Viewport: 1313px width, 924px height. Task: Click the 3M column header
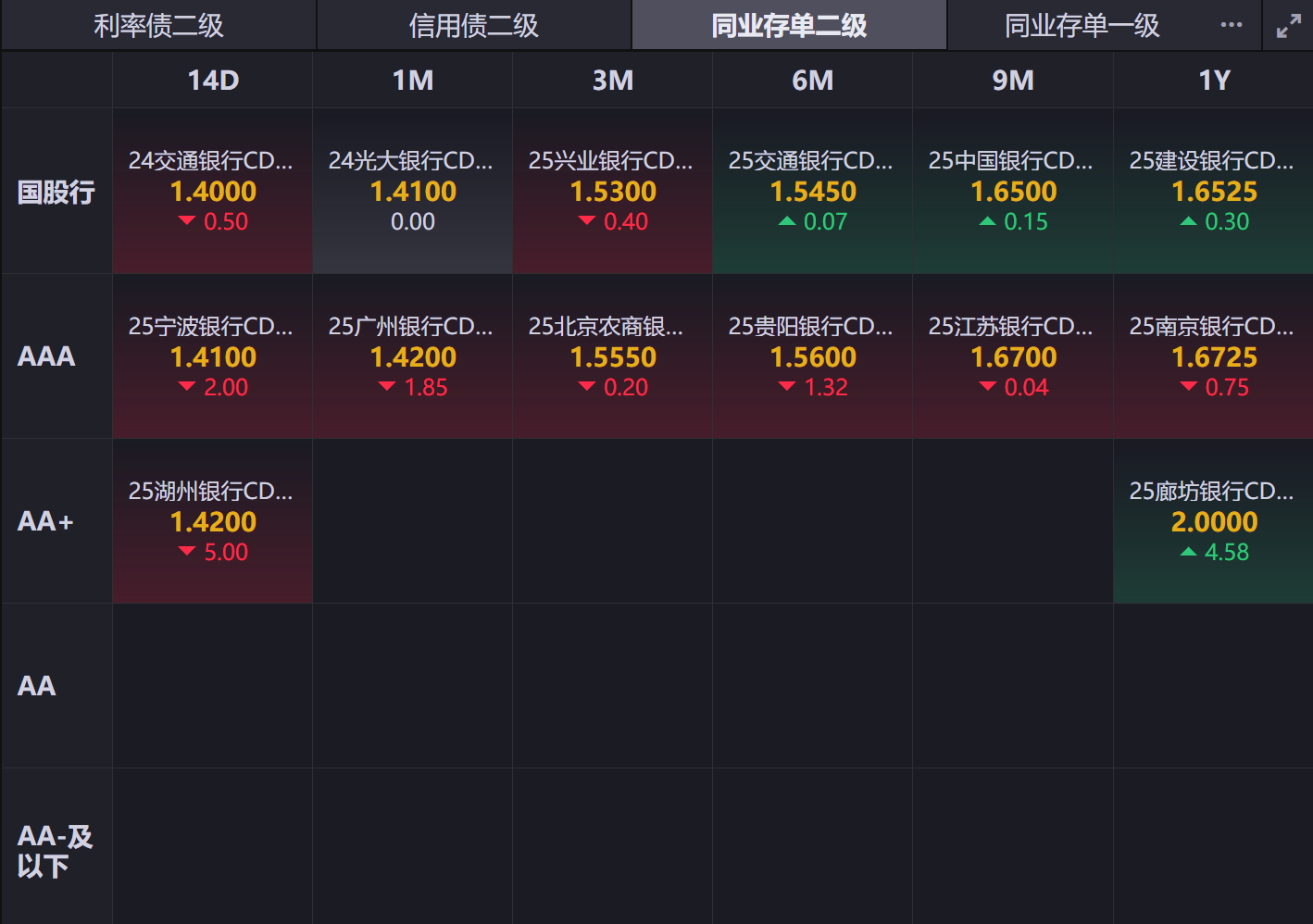pyautogui.click(x=613, y=81)
